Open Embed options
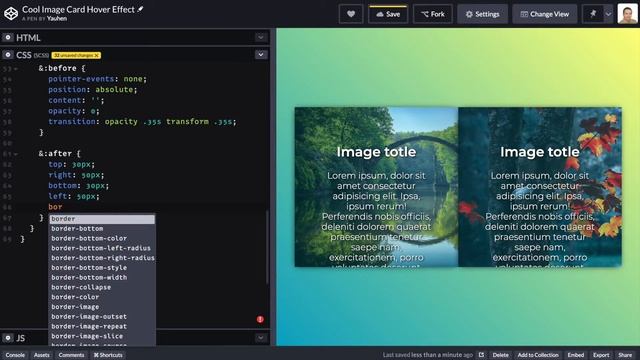Image resolution: width=640 pixels, height=360 pixels. click(576, 355)
